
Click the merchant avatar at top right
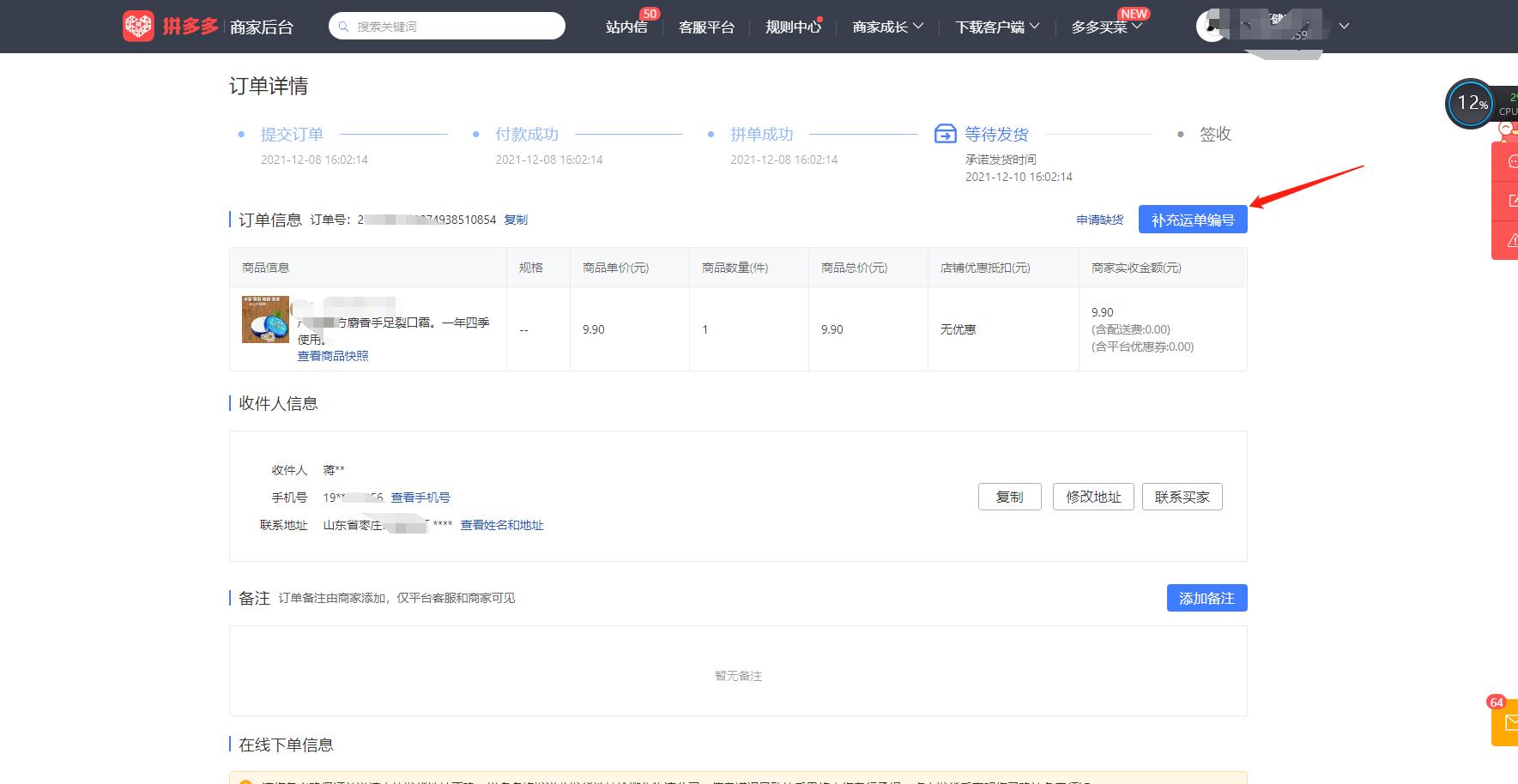coord(1211,26)
